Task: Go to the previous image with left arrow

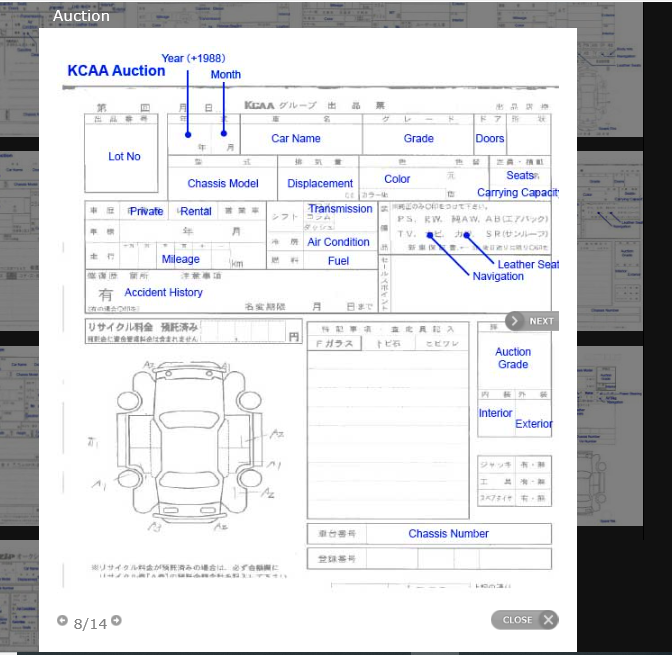Action: [x=62, y=620]
